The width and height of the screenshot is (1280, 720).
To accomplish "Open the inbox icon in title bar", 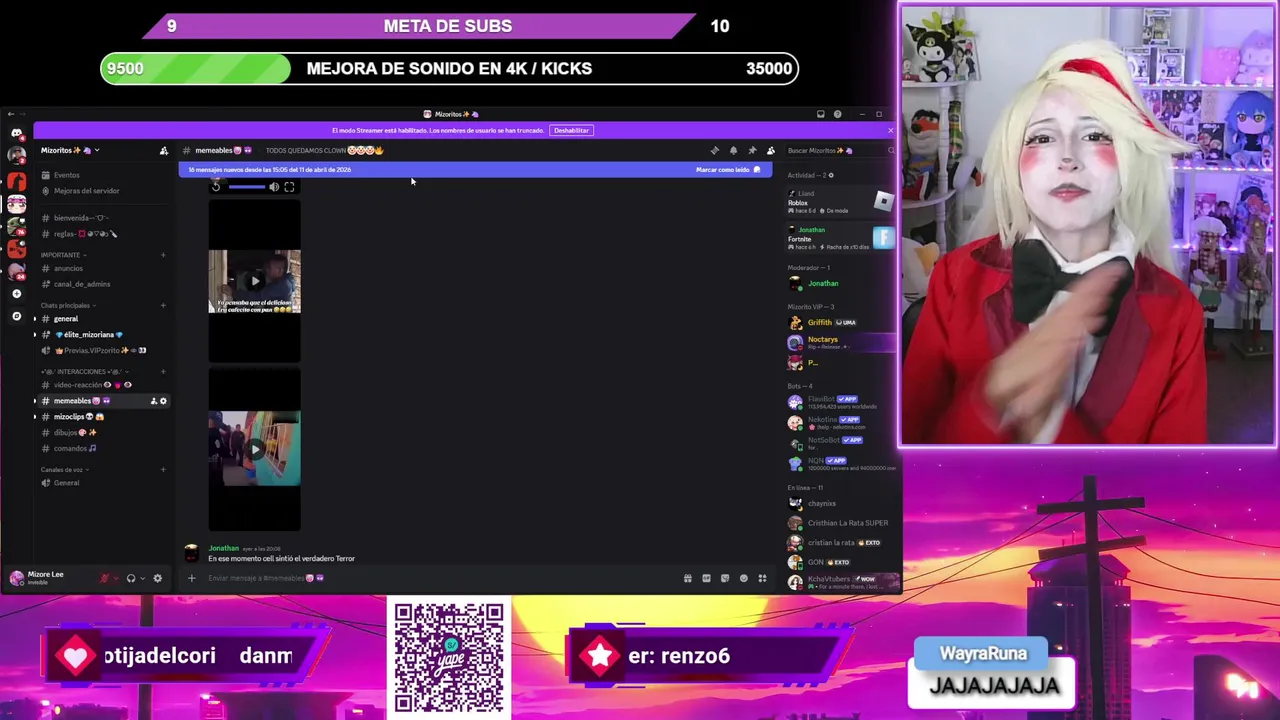I will [820, 114].
